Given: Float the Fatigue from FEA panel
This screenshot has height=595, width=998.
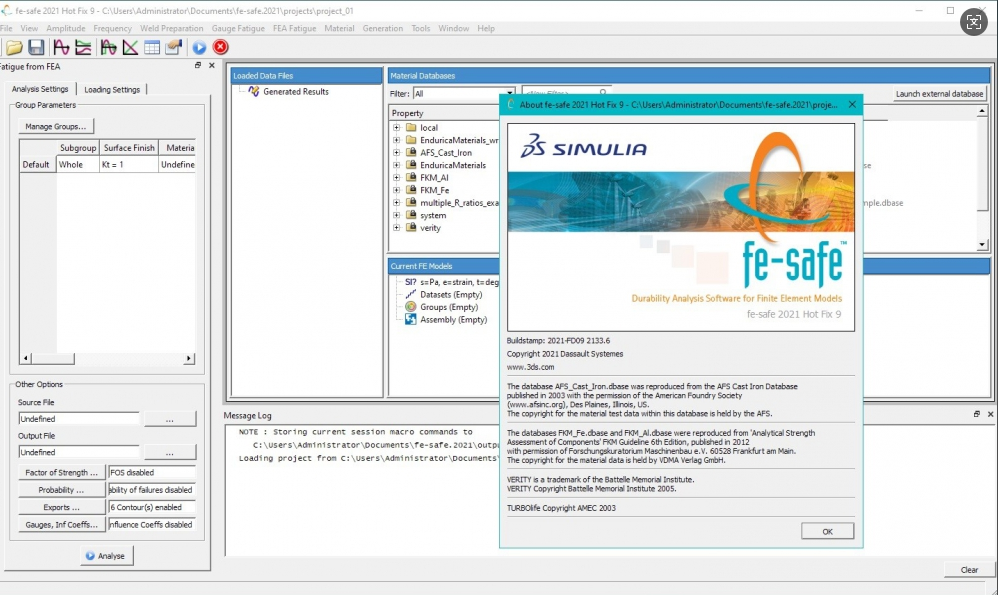Looking at the screenshot, I should click(x=198, y=66).
